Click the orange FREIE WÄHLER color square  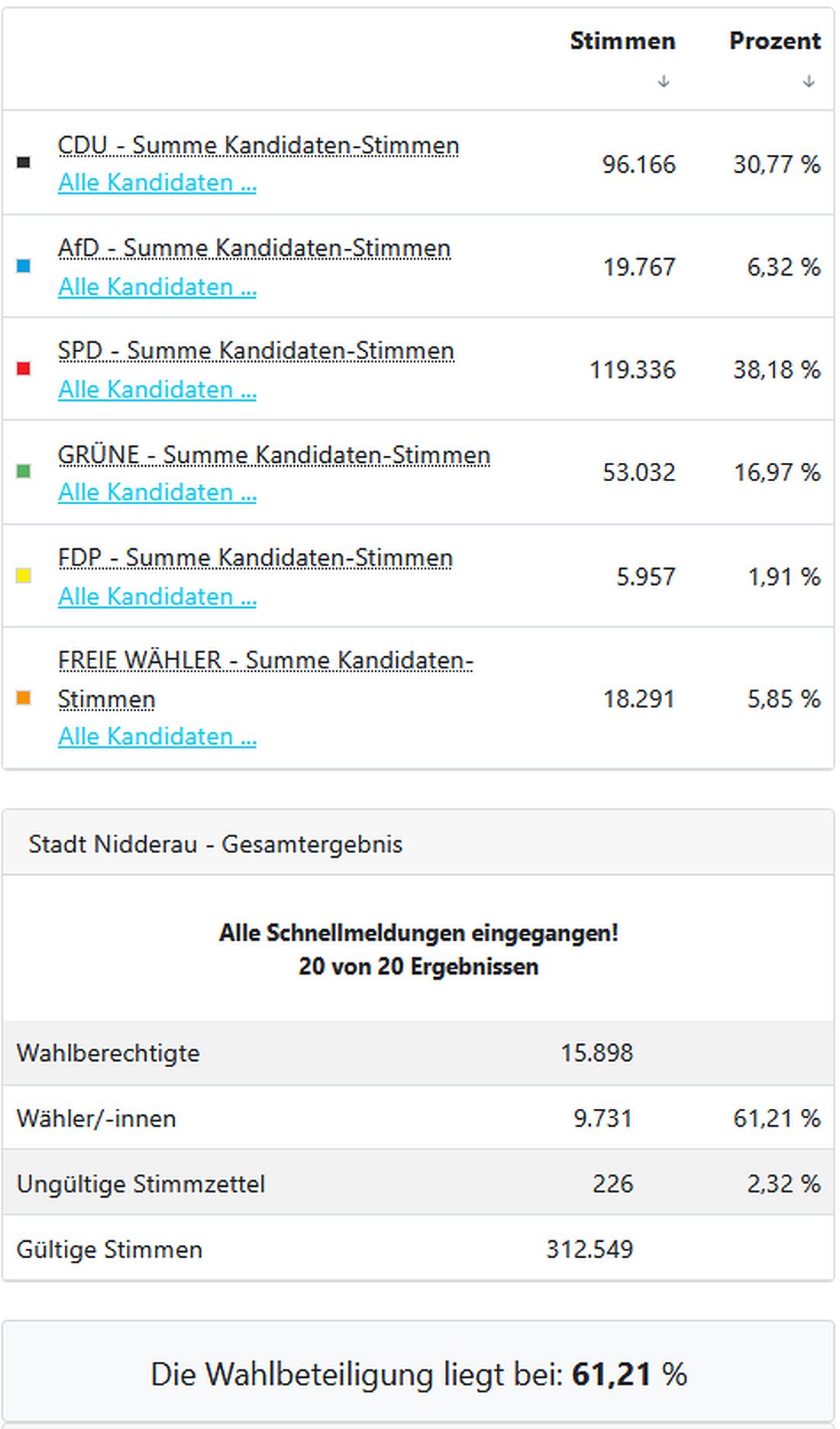pyautogui.click(x=24, y=697)
